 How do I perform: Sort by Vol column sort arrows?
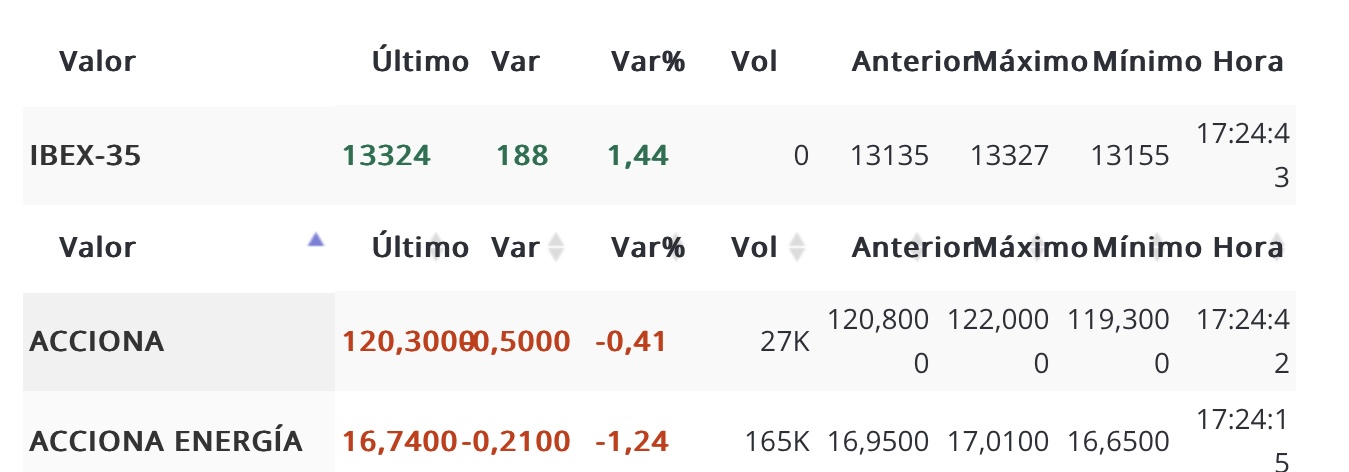click(x=798, y=247)
